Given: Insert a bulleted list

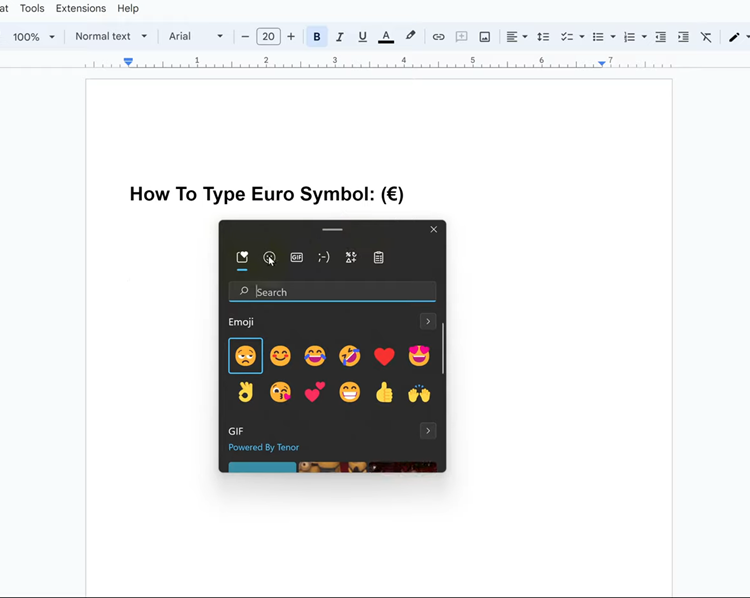Looking at the screenshot, I should pos(598,37).
